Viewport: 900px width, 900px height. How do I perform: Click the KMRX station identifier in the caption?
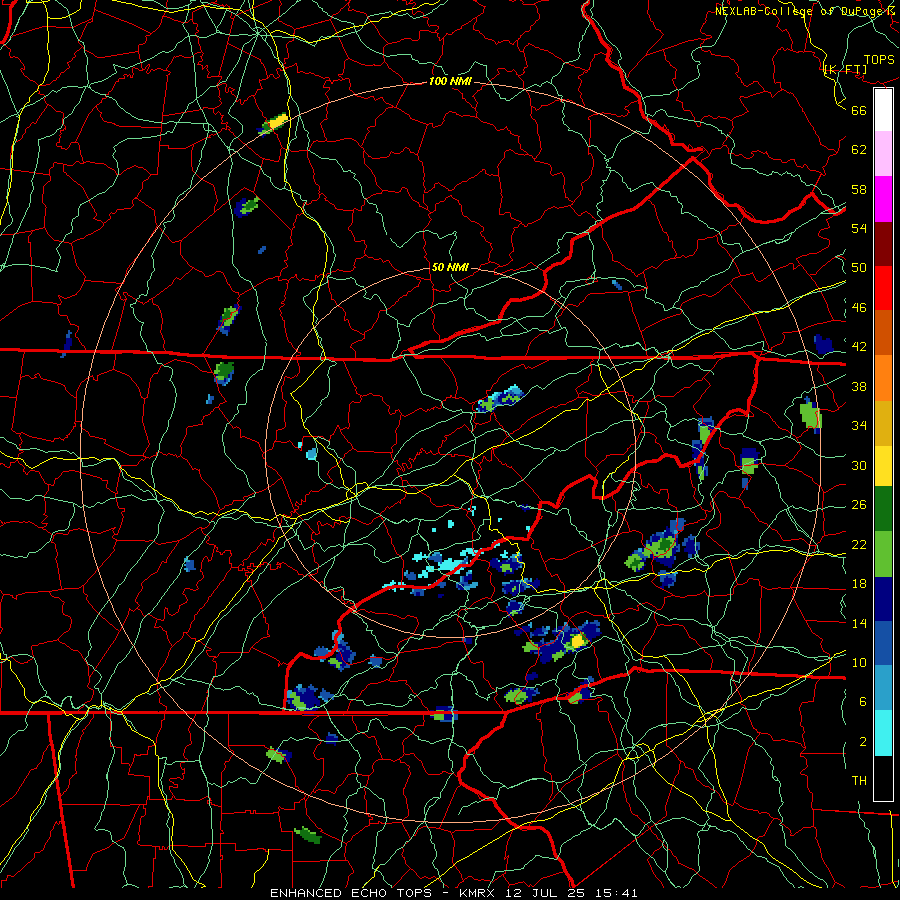[476, 893]
